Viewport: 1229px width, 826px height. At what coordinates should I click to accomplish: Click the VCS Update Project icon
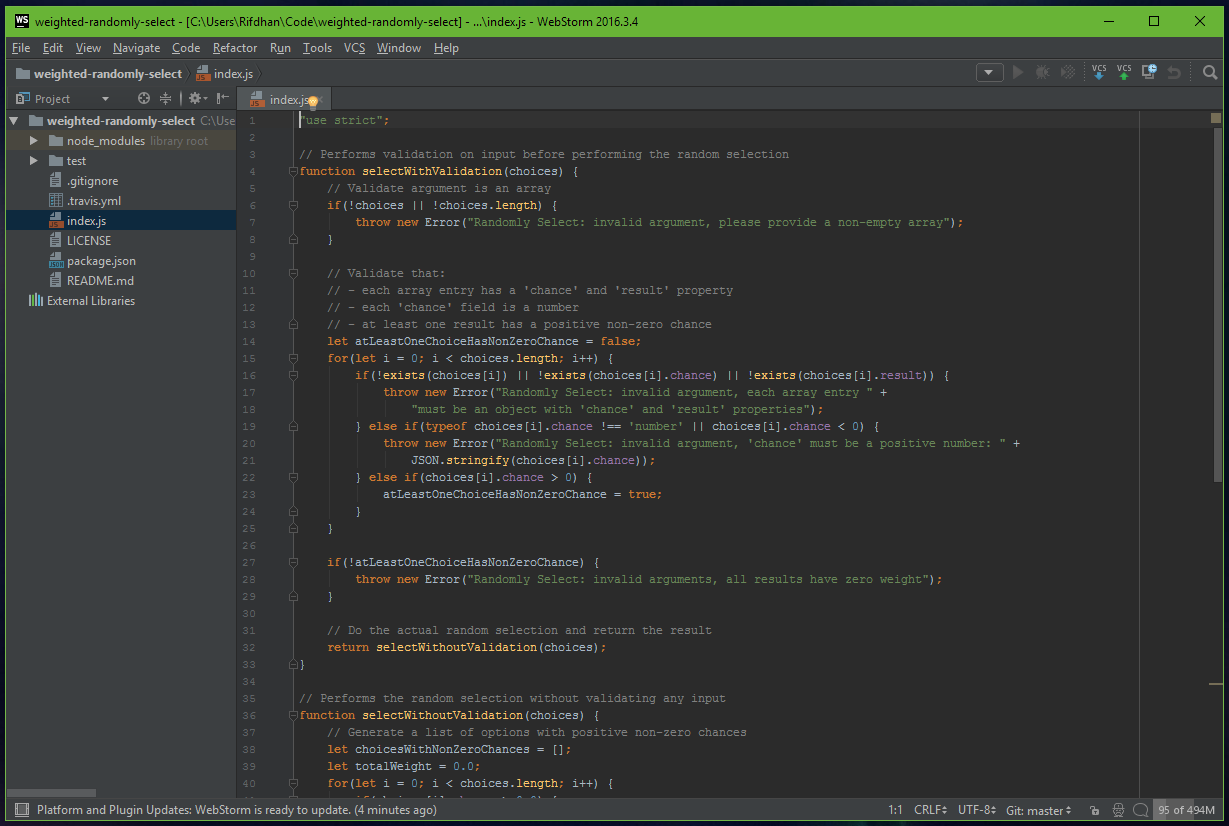point(1099,72)
